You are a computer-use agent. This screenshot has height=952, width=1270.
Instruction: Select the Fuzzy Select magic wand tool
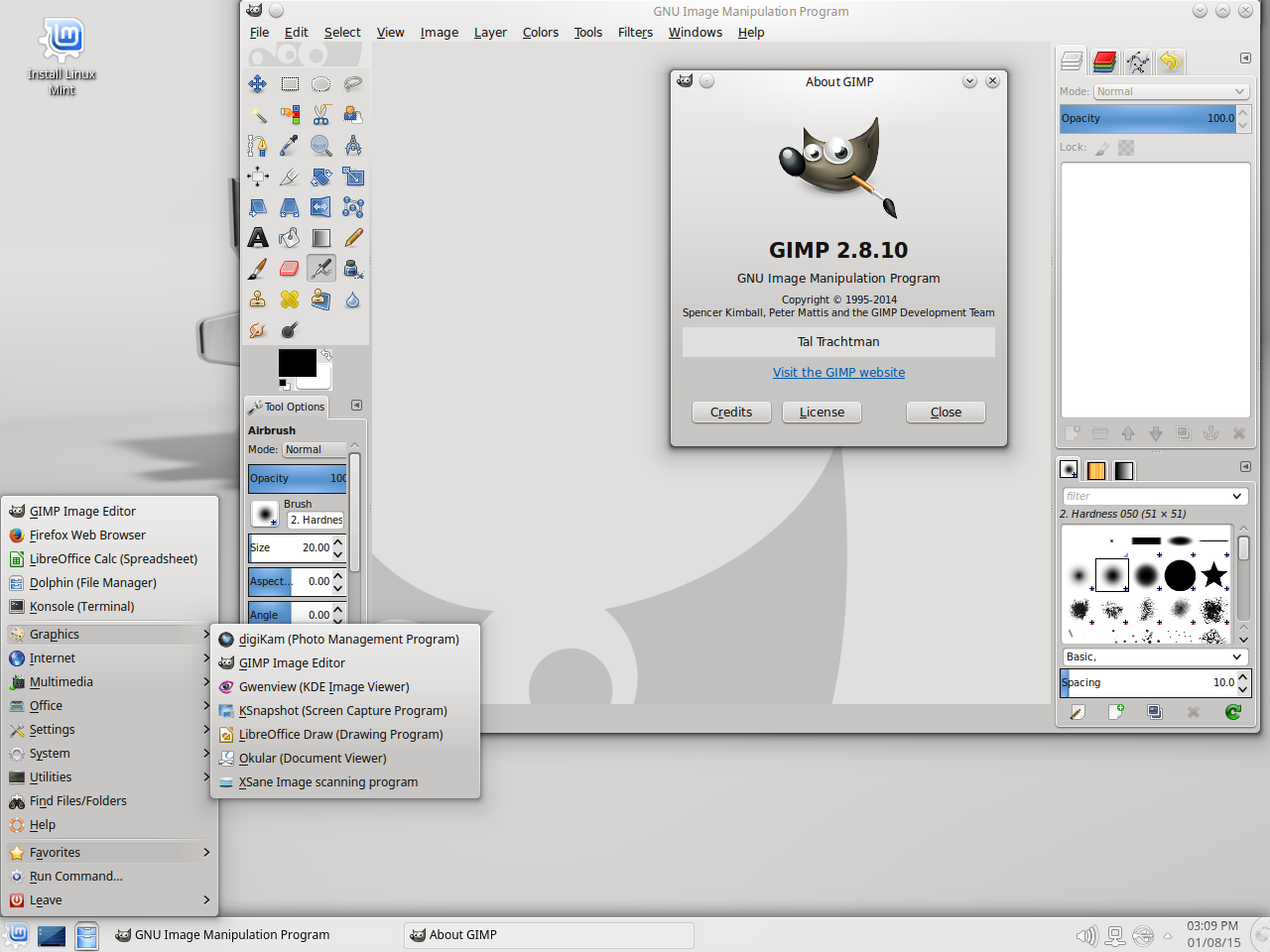258,115
